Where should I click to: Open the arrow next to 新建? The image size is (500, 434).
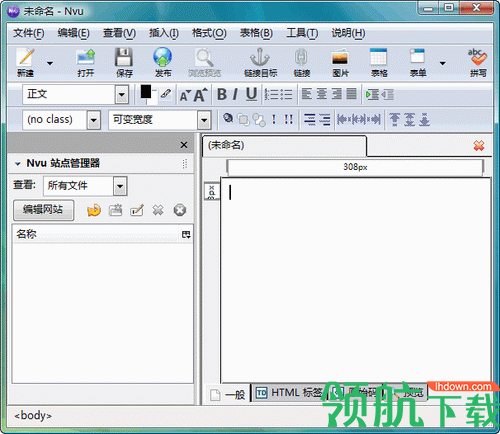point(50,63)
